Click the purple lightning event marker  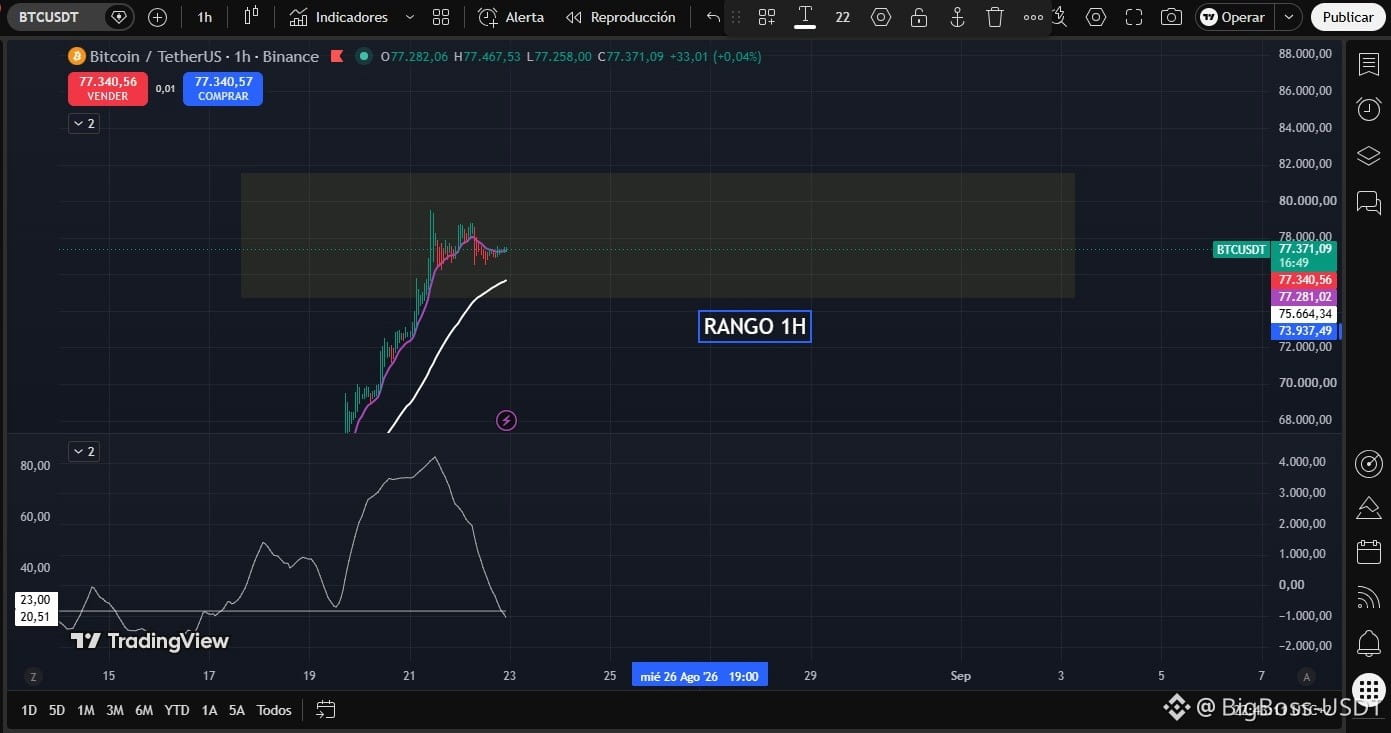coord(506,420)
